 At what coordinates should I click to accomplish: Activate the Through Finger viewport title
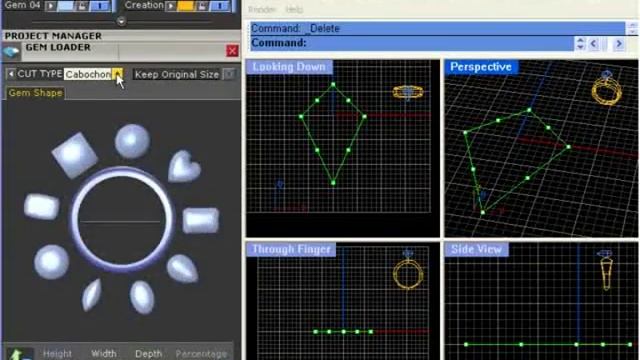(x=291, y=249)
